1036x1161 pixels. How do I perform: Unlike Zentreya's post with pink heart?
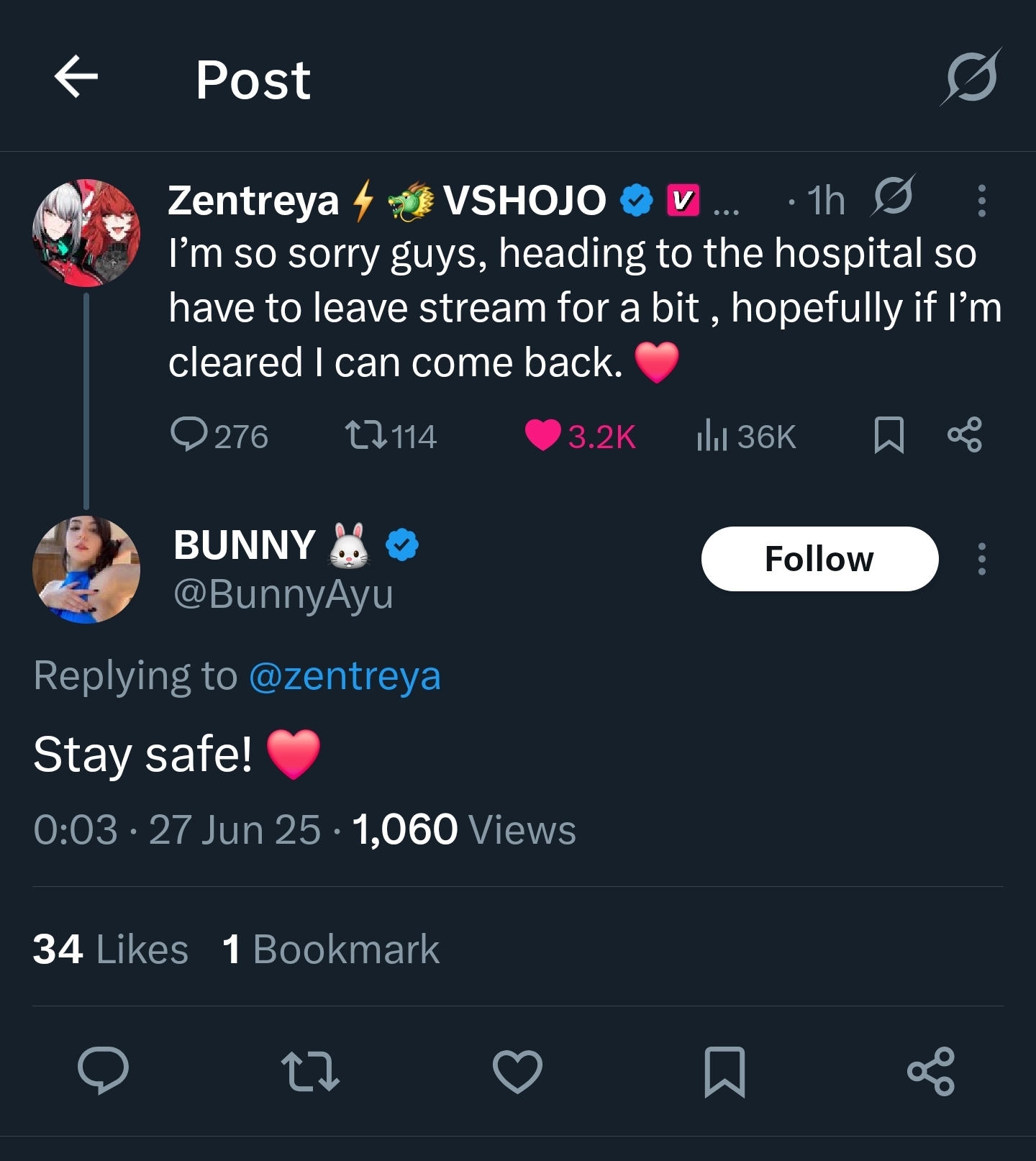click(x=543, y=434)
